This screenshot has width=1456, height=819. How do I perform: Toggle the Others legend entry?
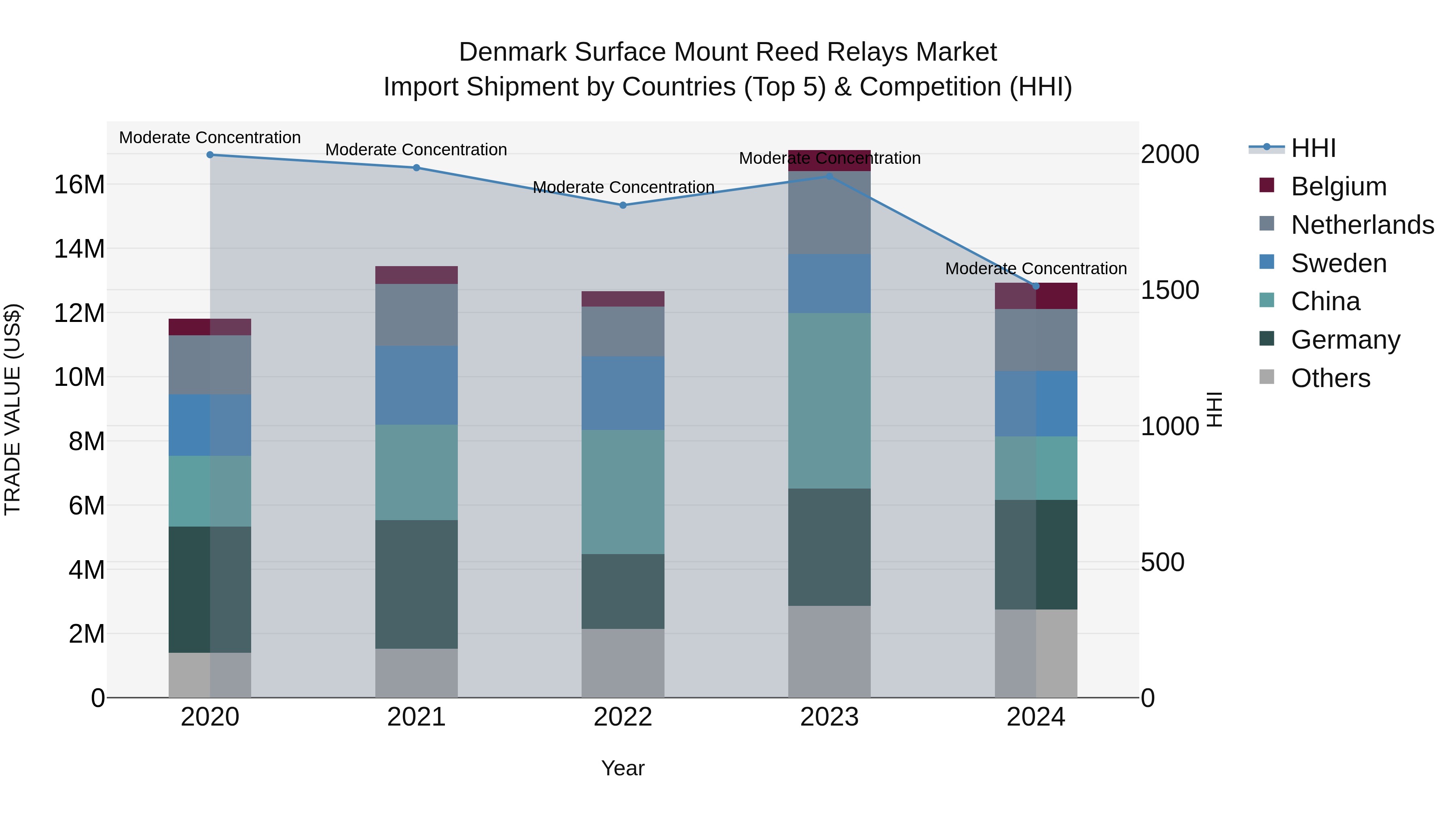(1315, 378)
